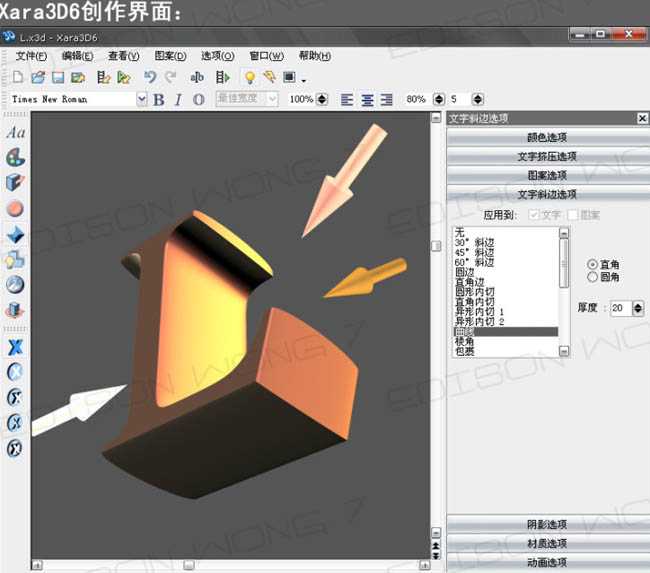650x573 pixels.
Task: Select the 直角 radio button
Action: (593, 264)
